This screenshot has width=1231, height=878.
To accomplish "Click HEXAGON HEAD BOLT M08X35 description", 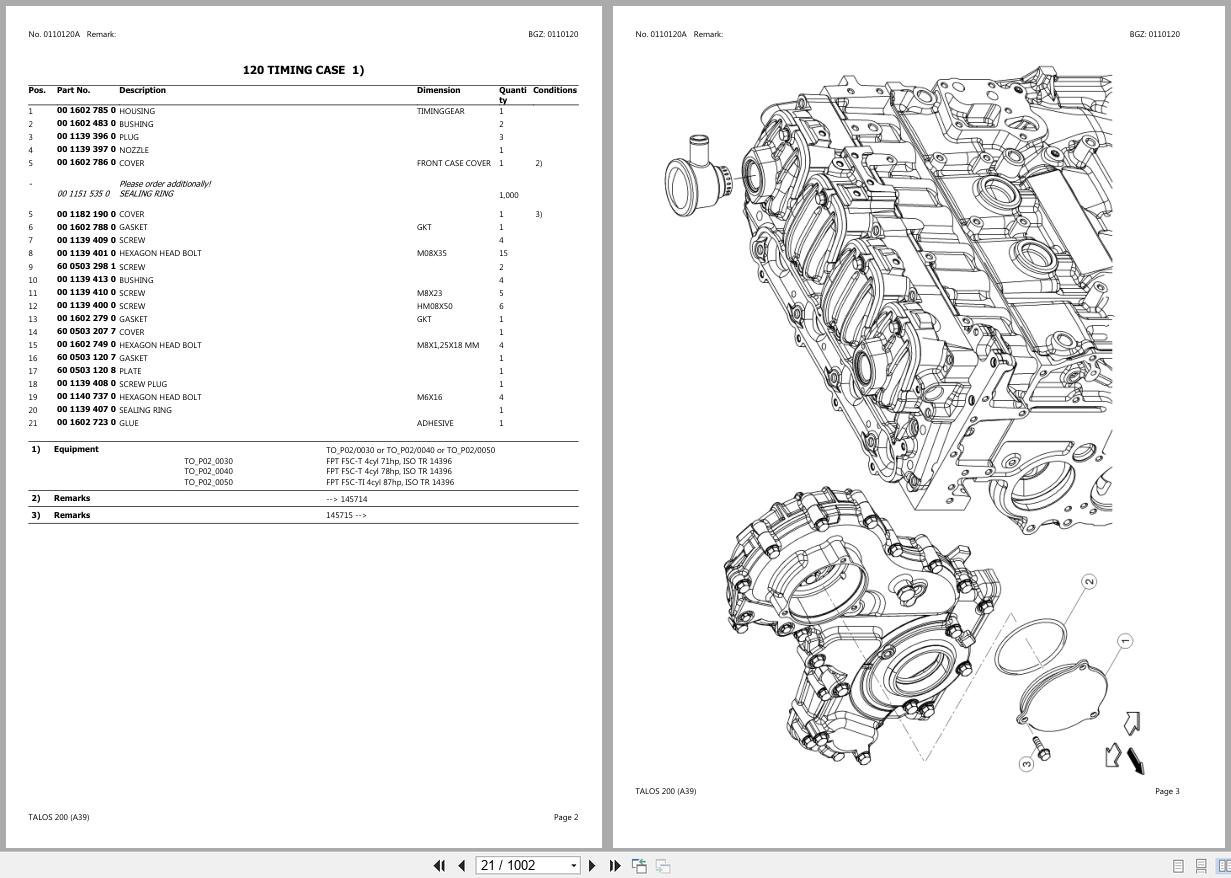I will pyautogui.click(x=160, y=254).
